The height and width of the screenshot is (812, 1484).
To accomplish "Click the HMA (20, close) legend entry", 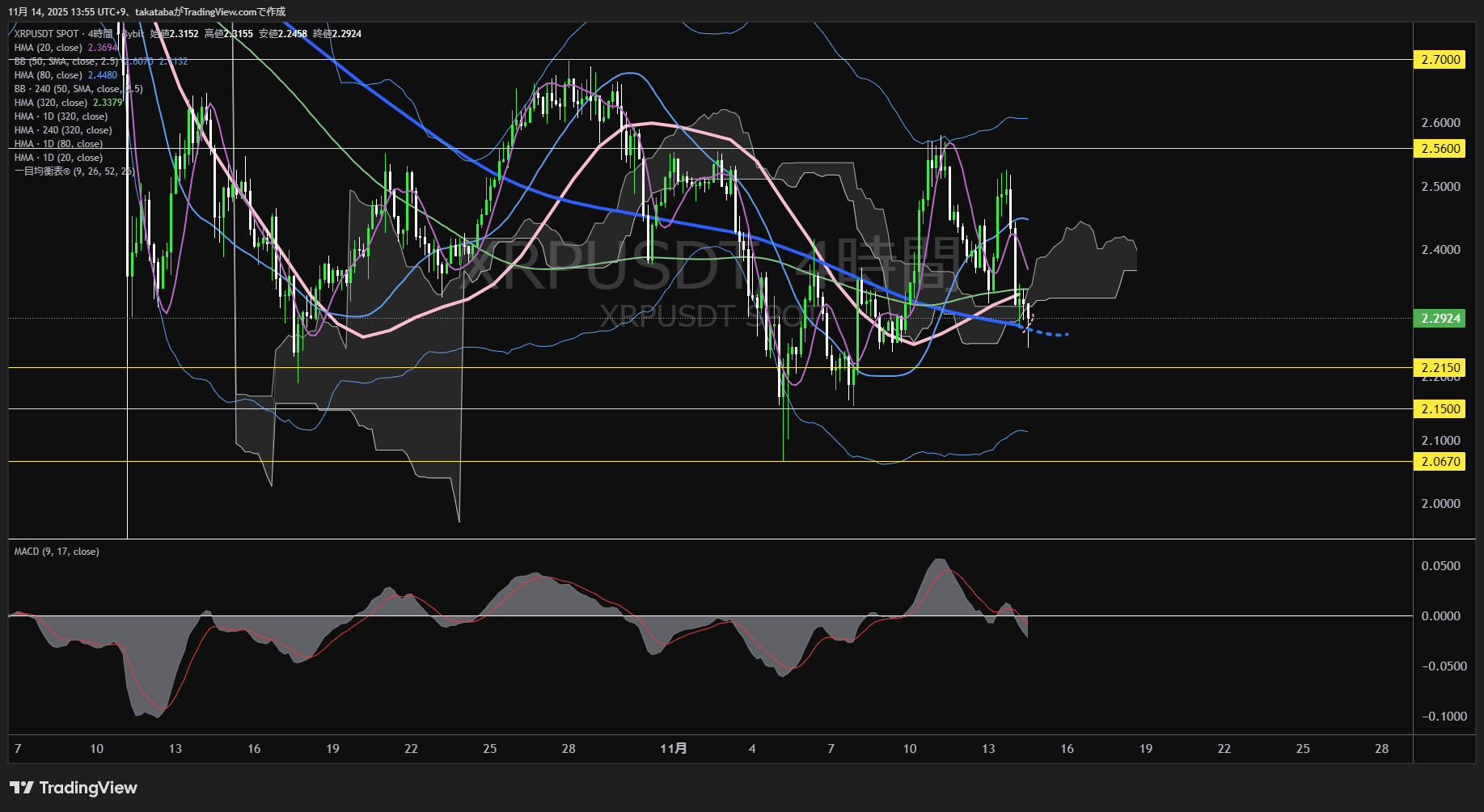I will click(49, 48).
